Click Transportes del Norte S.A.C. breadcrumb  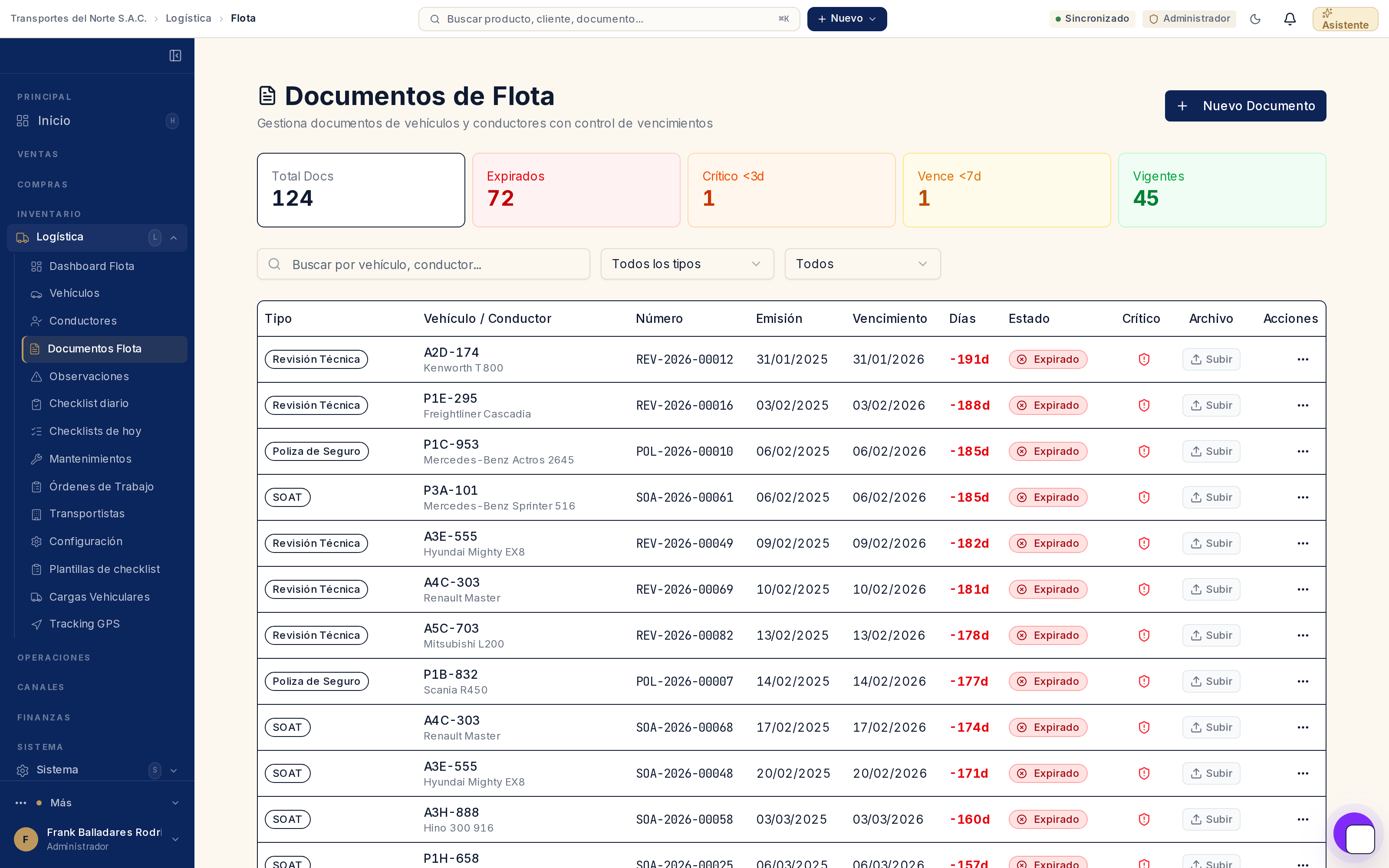79,18
